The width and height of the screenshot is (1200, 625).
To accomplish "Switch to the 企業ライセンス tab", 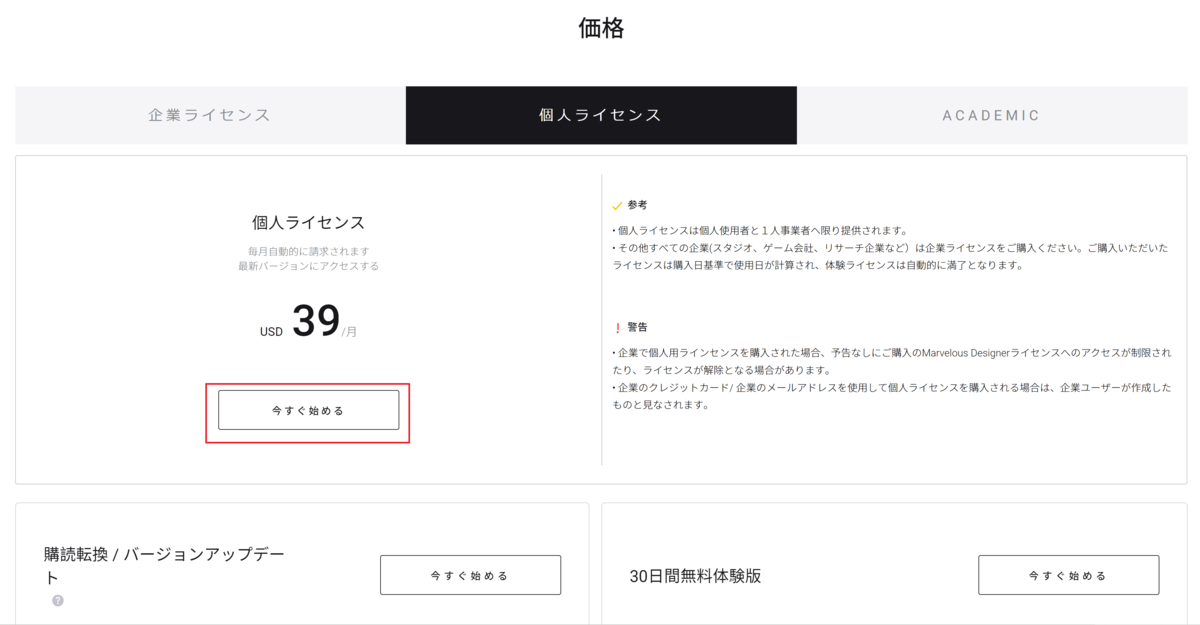I will (x=210, y=115).
